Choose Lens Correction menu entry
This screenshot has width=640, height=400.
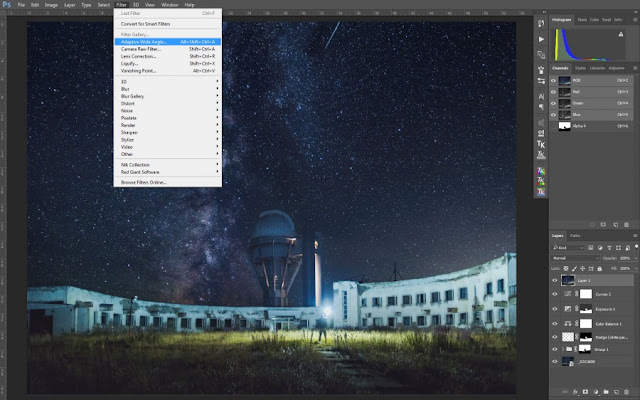tap(168, 56)
